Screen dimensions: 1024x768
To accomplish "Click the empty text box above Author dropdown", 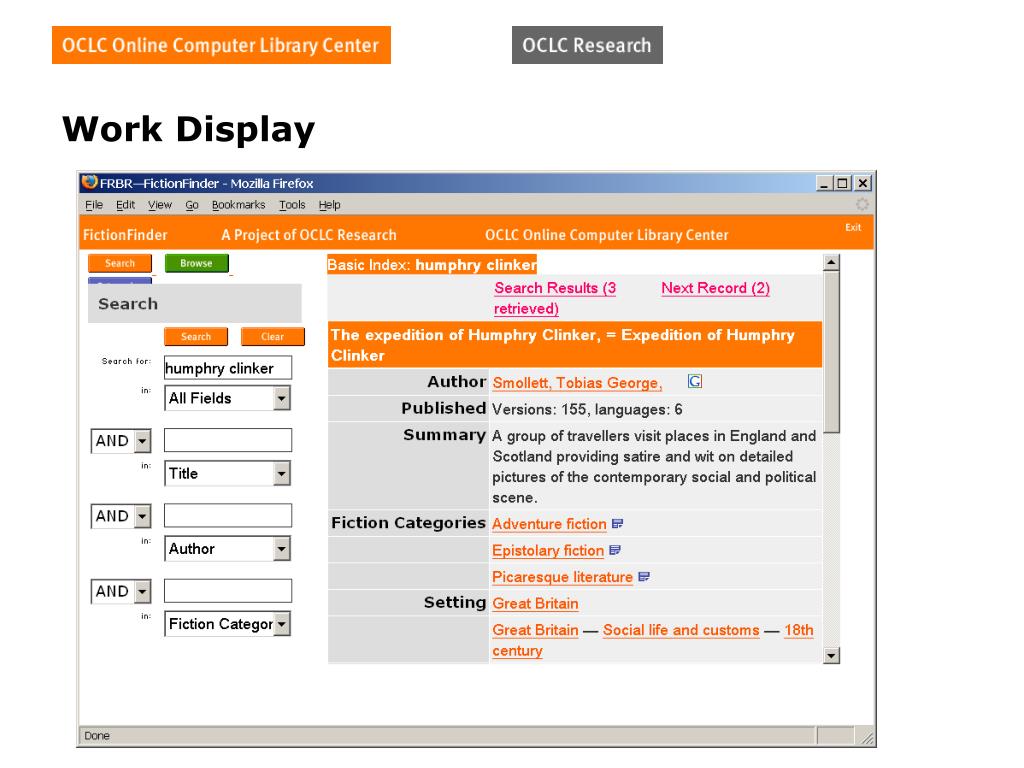I will pyautogui.click(x=228, y=515).
